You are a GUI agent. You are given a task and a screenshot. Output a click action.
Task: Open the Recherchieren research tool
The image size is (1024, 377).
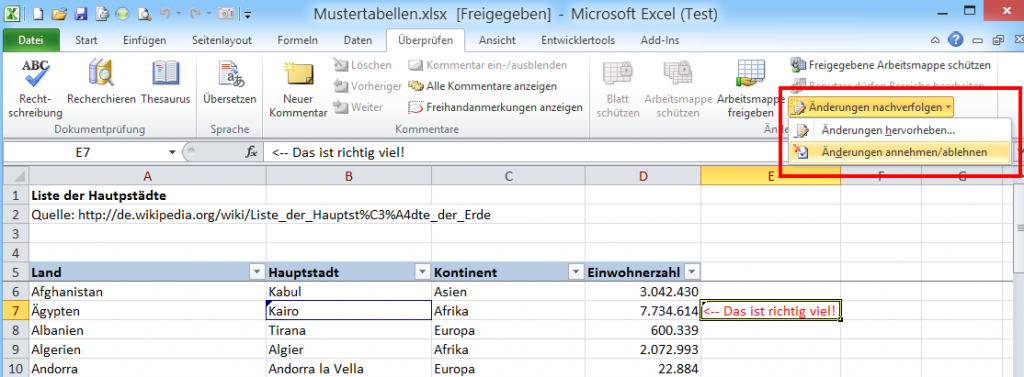click(101, 82)
